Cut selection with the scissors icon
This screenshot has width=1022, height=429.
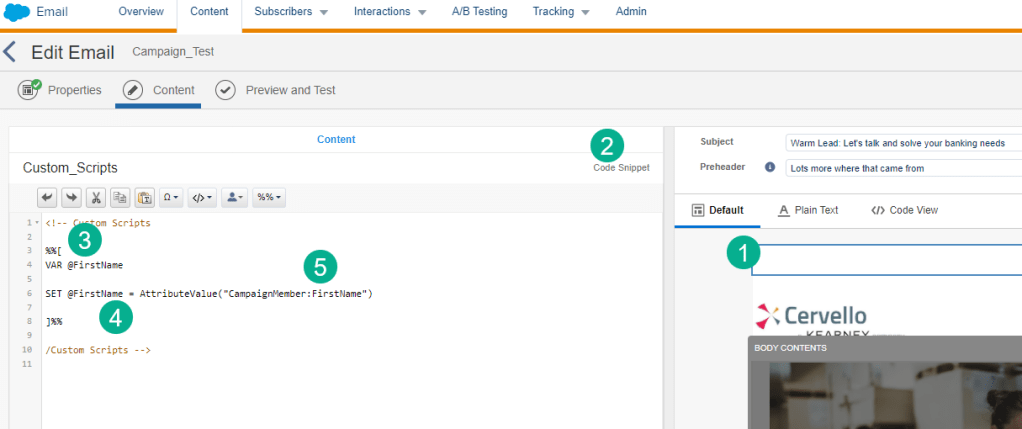[96, 198]
